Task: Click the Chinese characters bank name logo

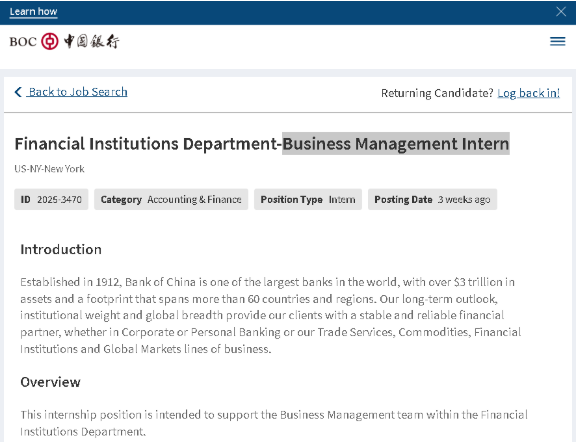Action: tap(91, 41)
